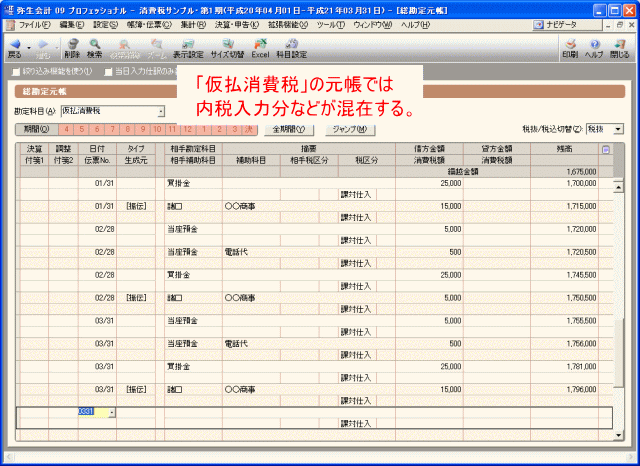Click the 日付 column header

[x=97, y=149]
